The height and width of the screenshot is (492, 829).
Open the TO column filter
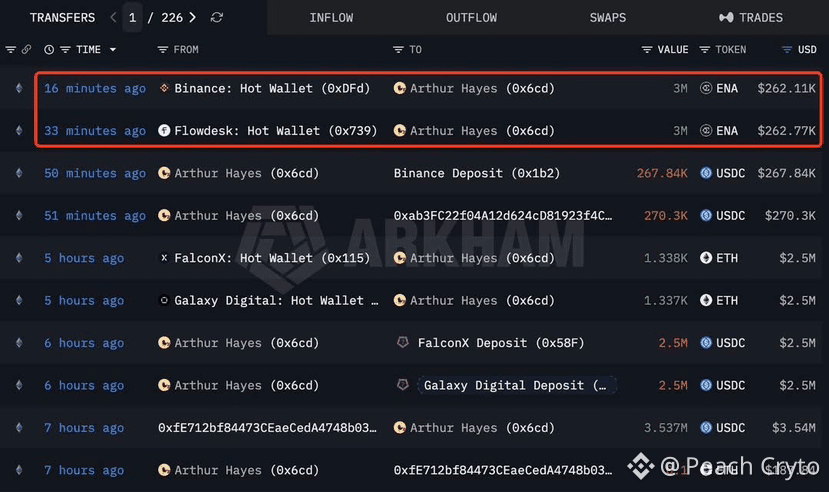pyautogui.click(x=398, y=50)
